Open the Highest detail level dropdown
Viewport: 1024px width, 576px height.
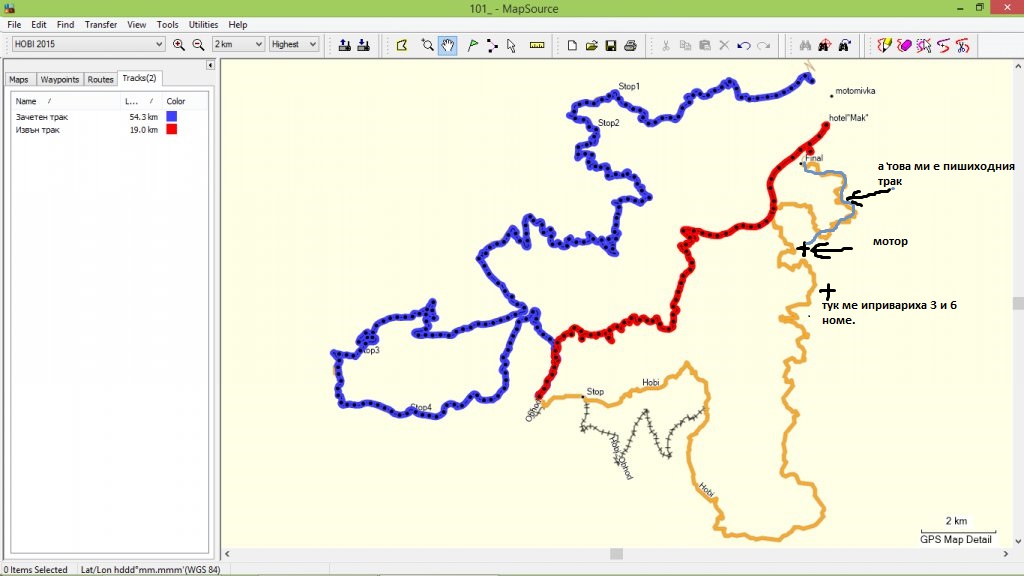pos(293,44)
